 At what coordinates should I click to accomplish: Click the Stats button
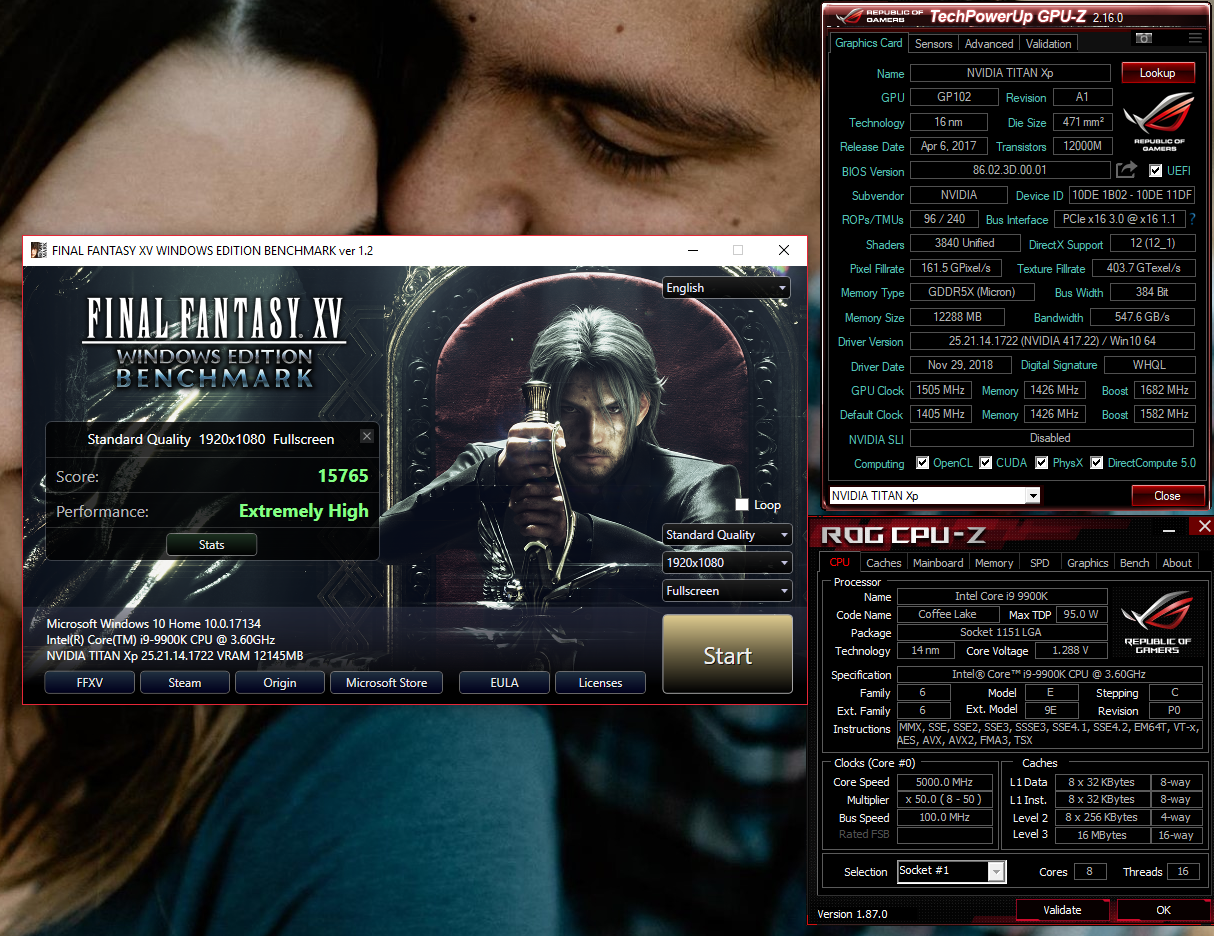pos(212,545)
